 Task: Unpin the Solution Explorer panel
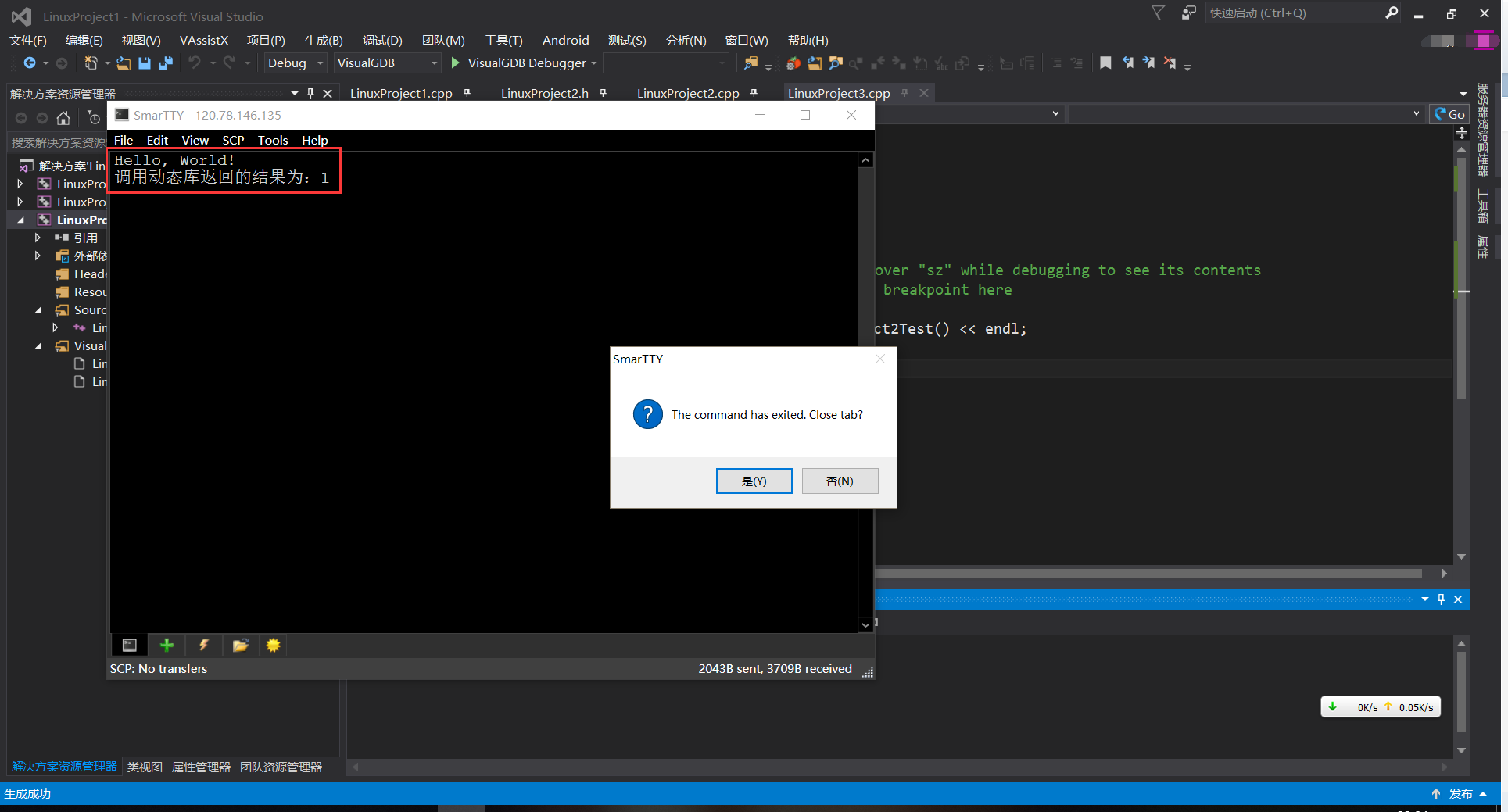(x=310, y=93)
